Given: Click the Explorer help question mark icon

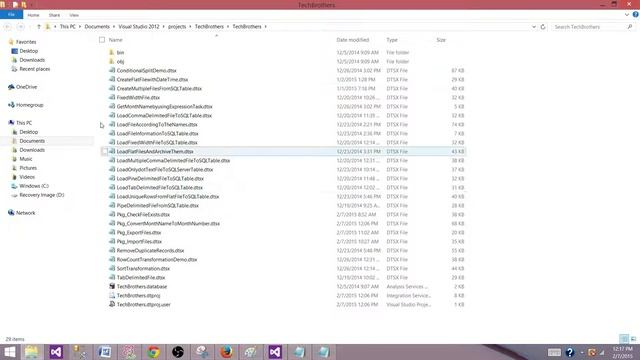Looking at the screenshot, I should [x=636, y=15].
